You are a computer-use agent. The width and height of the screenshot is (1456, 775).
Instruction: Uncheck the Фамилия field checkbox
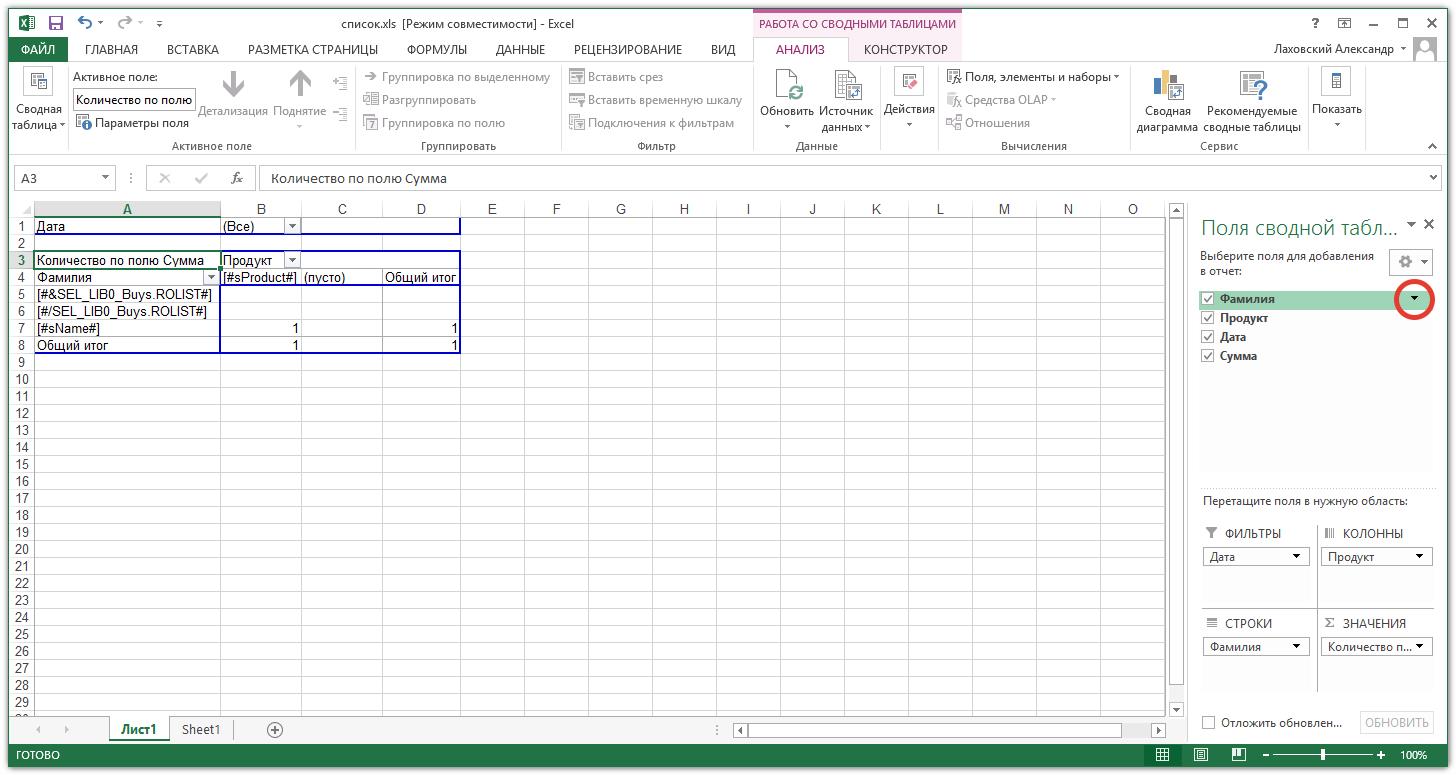pos(1208,299)
